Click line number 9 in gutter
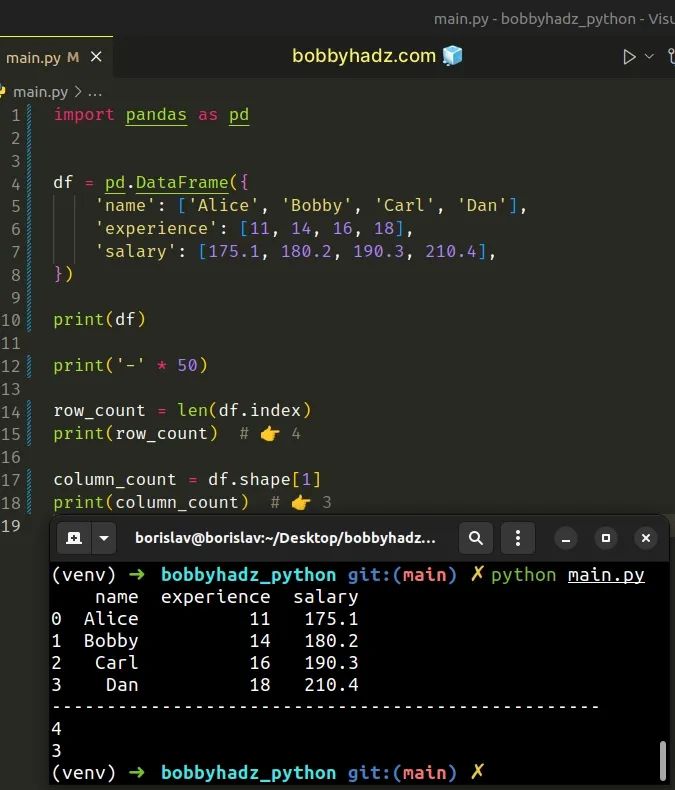The height and width of the screenshot is (790, 675). [x=16, y=297]
